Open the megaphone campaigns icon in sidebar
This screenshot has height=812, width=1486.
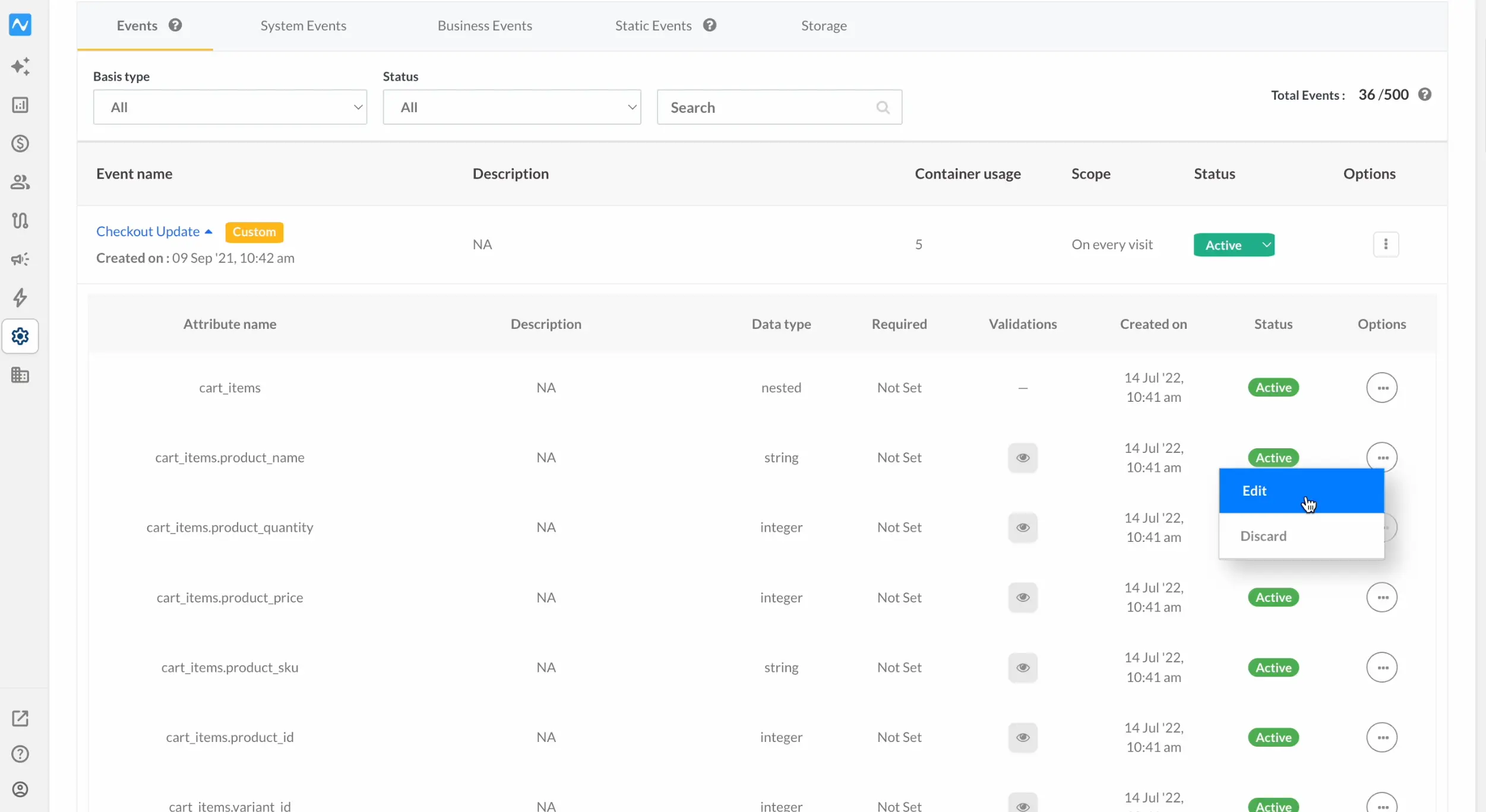tap(20, 259)
